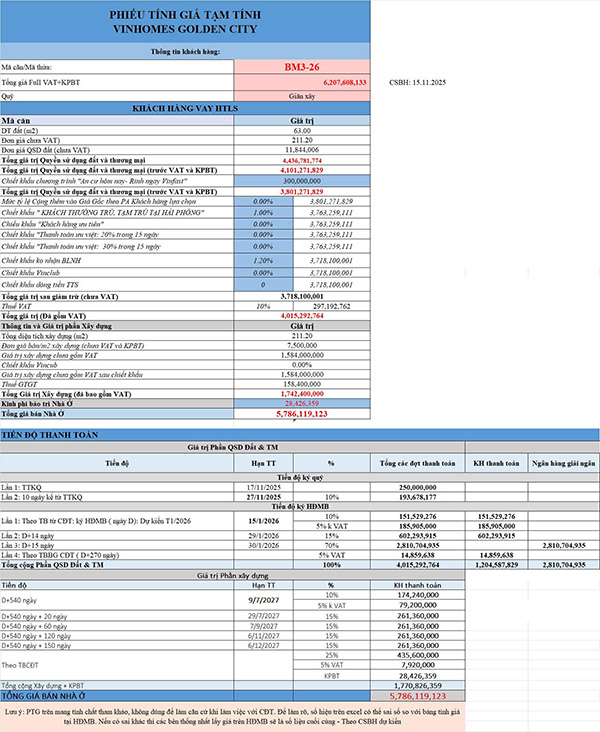The width and height of the screenshot is (600, 732).
Task: Select the 'Hạn TT' column header in land section
Action: [x=263, y=465]
